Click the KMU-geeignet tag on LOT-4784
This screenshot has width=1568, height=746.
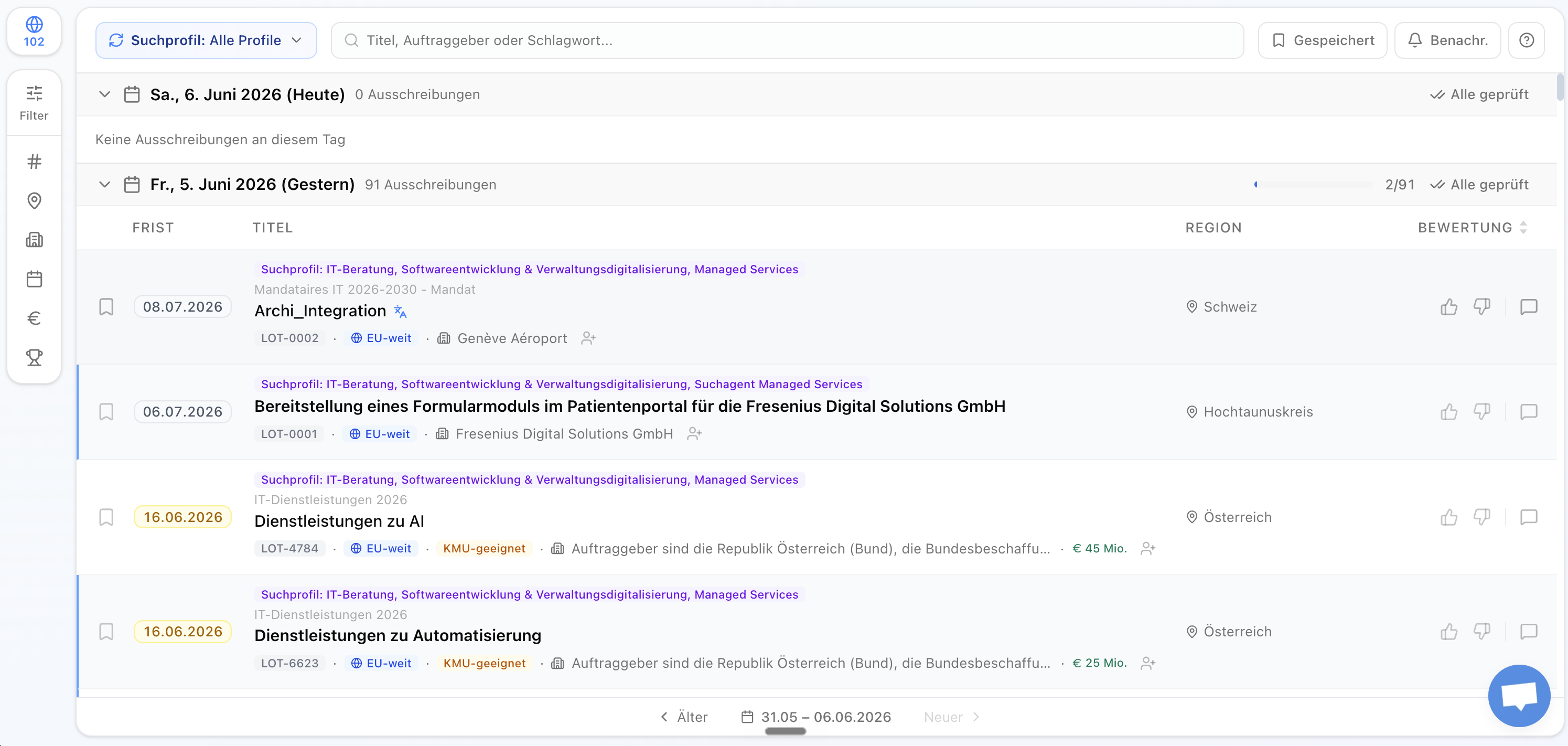484,548
